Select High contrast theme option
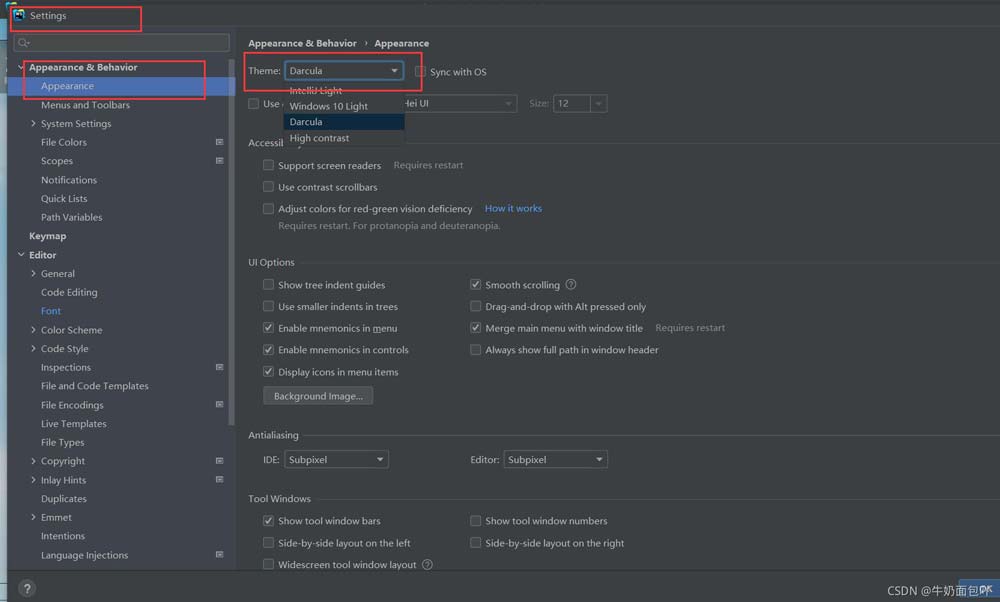Screen dimensions: 1000x602 tap(319, 138)
